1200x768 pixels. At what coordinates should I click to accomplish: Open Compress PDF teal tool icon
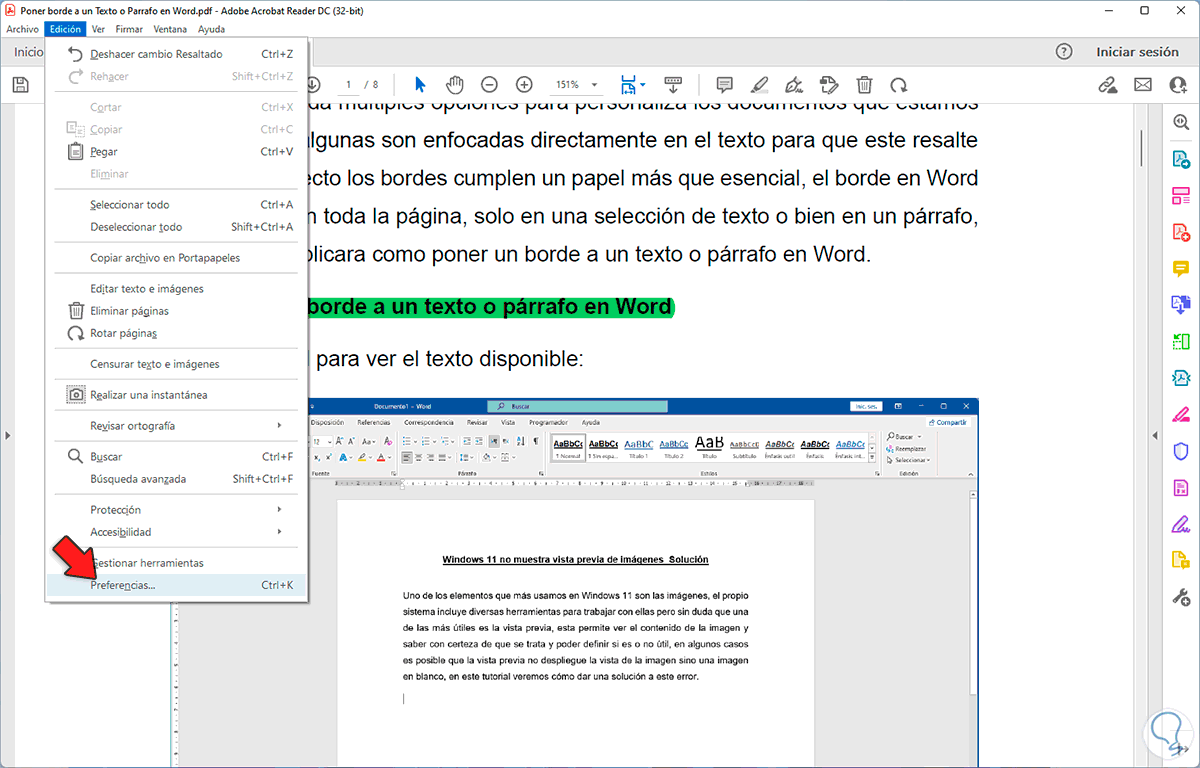(1181, 378)
